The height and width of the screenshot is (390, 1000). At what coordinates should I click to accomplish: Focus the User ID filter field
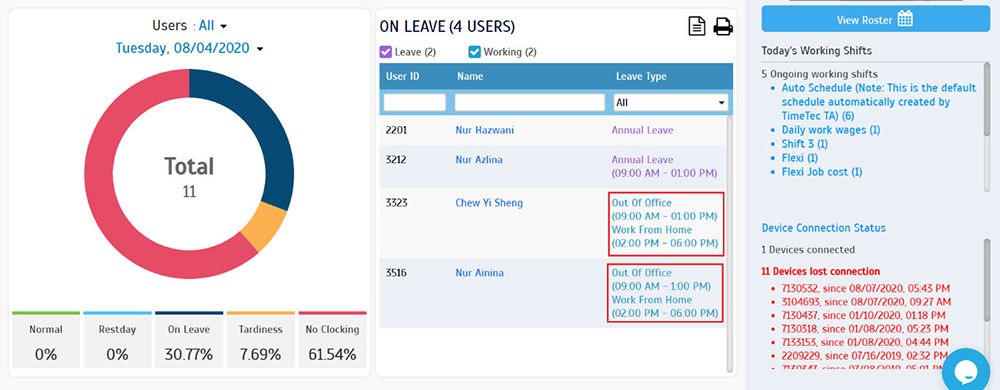415,102
